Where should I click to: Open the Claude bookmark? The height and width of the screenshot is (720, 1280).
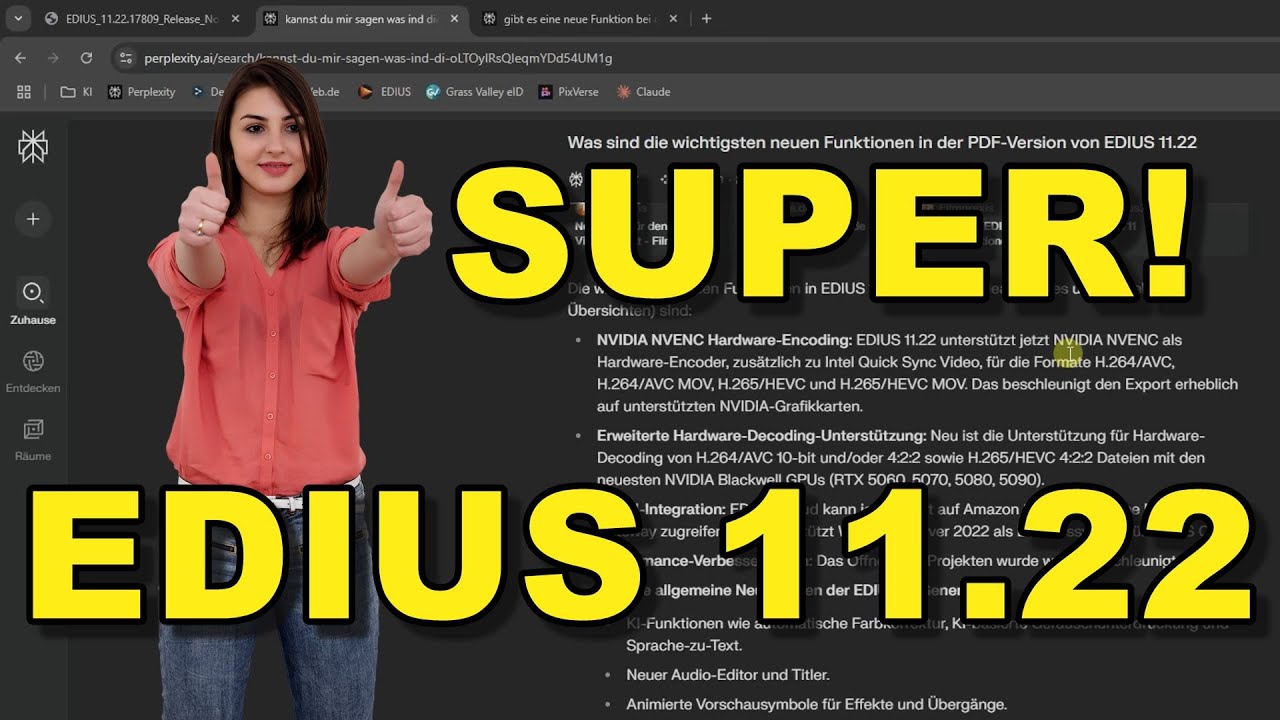pos(643,92)
